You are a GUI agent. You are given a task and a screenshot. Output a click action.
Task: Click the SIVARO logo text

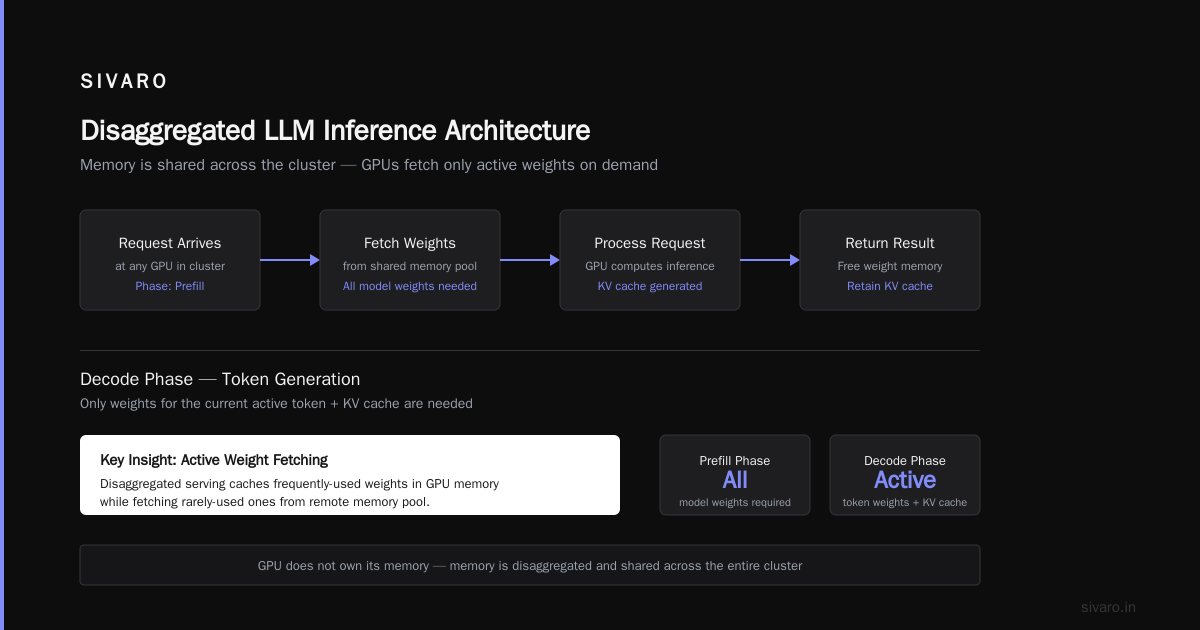coord(124,82)
